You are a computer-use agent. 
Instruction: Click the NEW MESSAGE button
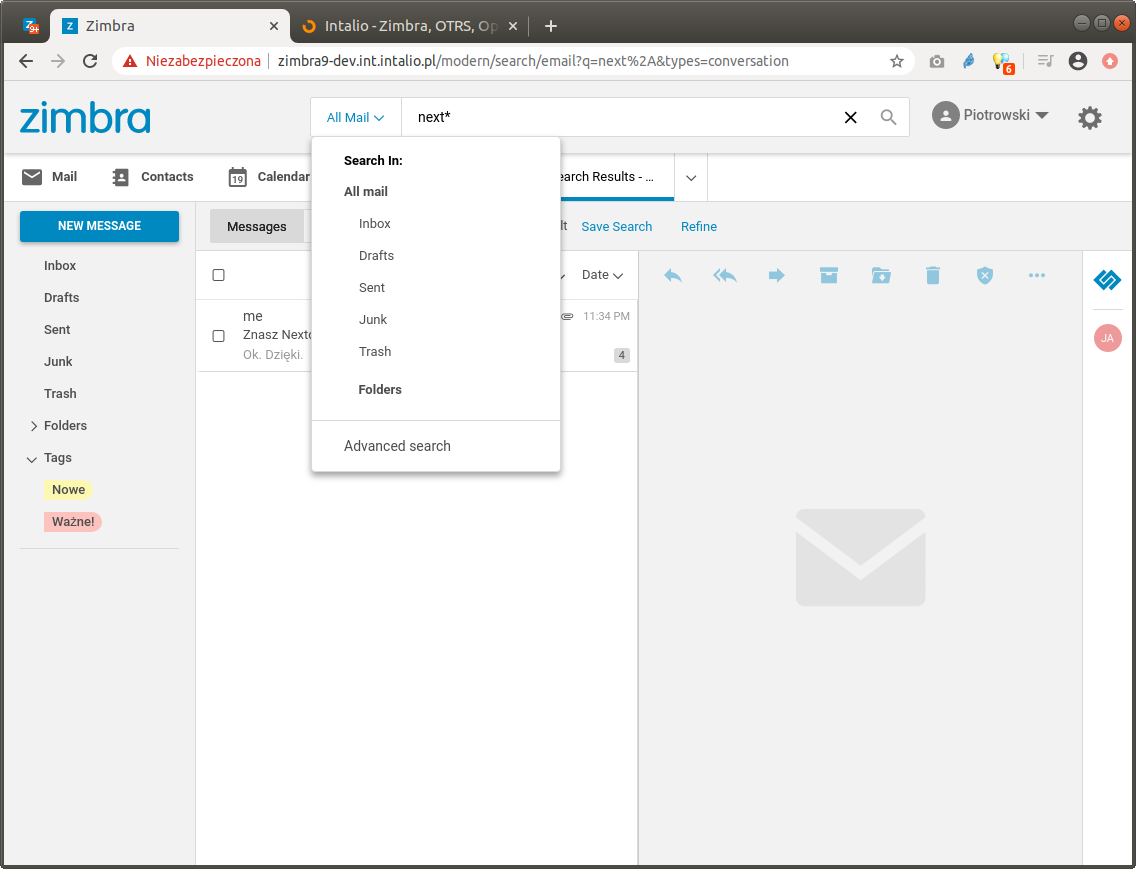click(99, 226)
